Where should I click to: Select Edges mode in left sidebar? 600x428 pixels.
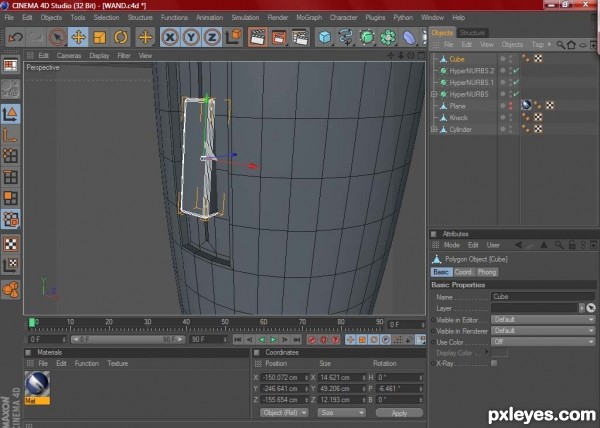coord(10,177)
